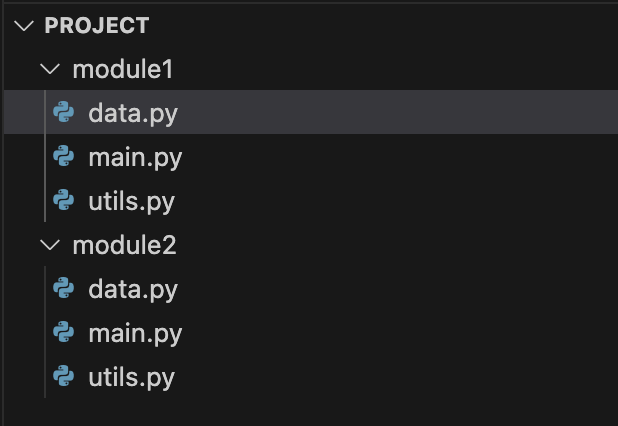The height and width of the screenshot is (426, 618).
Task: Select the module2 folder name
Action: pos(124,245)
